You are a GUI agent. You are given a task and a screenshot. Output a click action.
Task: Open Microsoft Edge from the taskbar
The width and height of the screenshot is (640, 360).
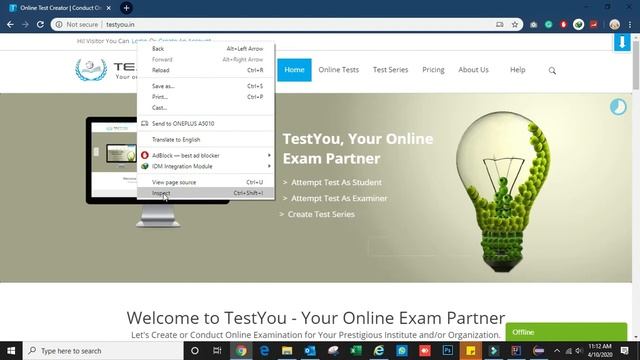point(264,351)
